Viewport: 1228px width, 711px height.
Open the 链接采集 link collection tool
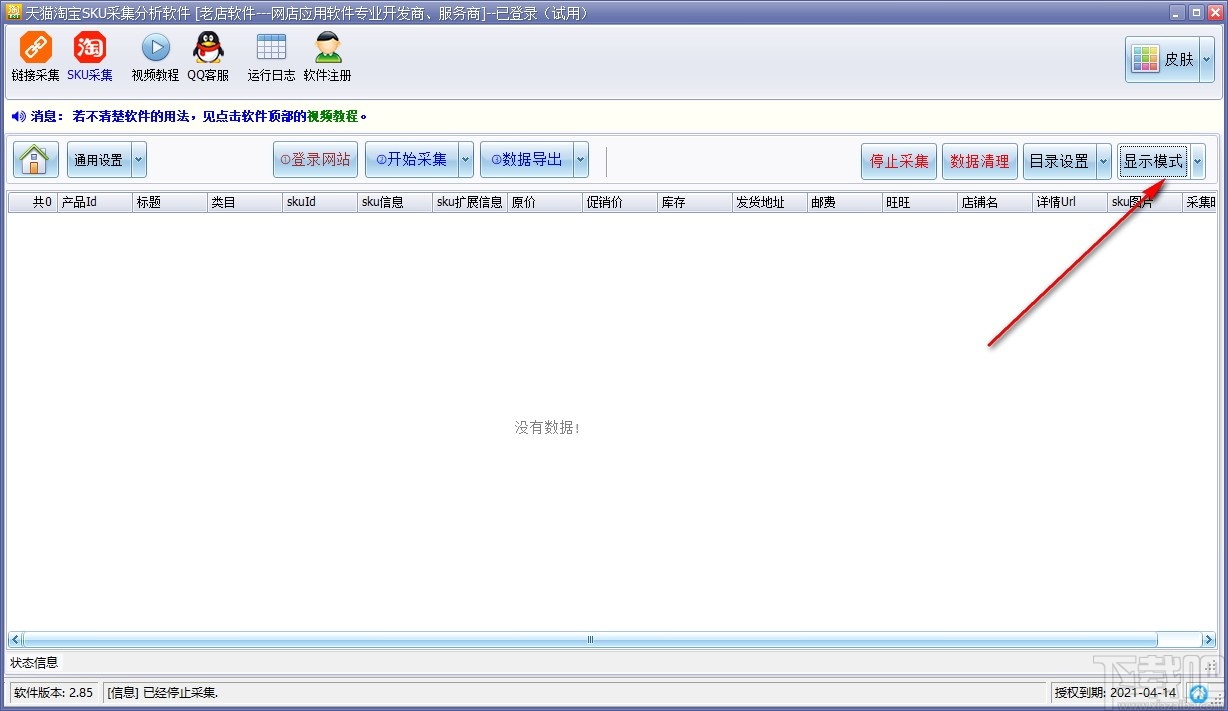(35, 57)
